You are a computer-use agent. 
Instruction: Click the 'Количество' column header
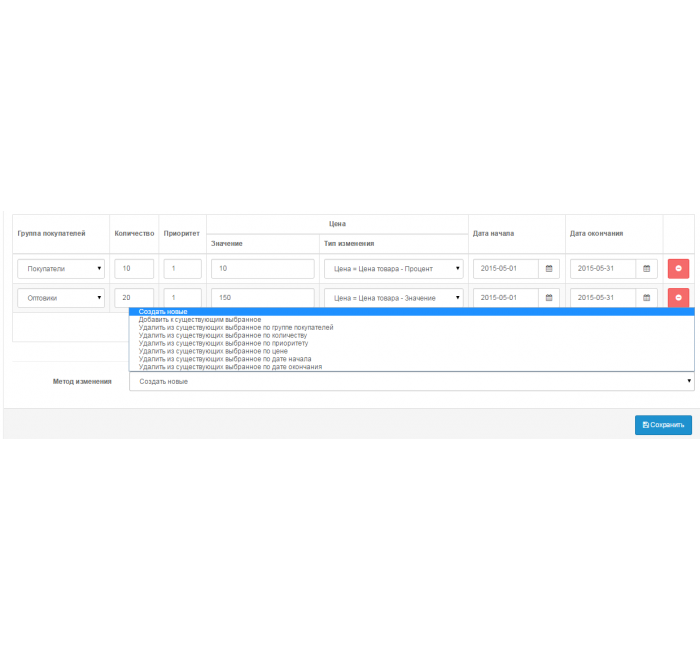[x=134, y=233]
